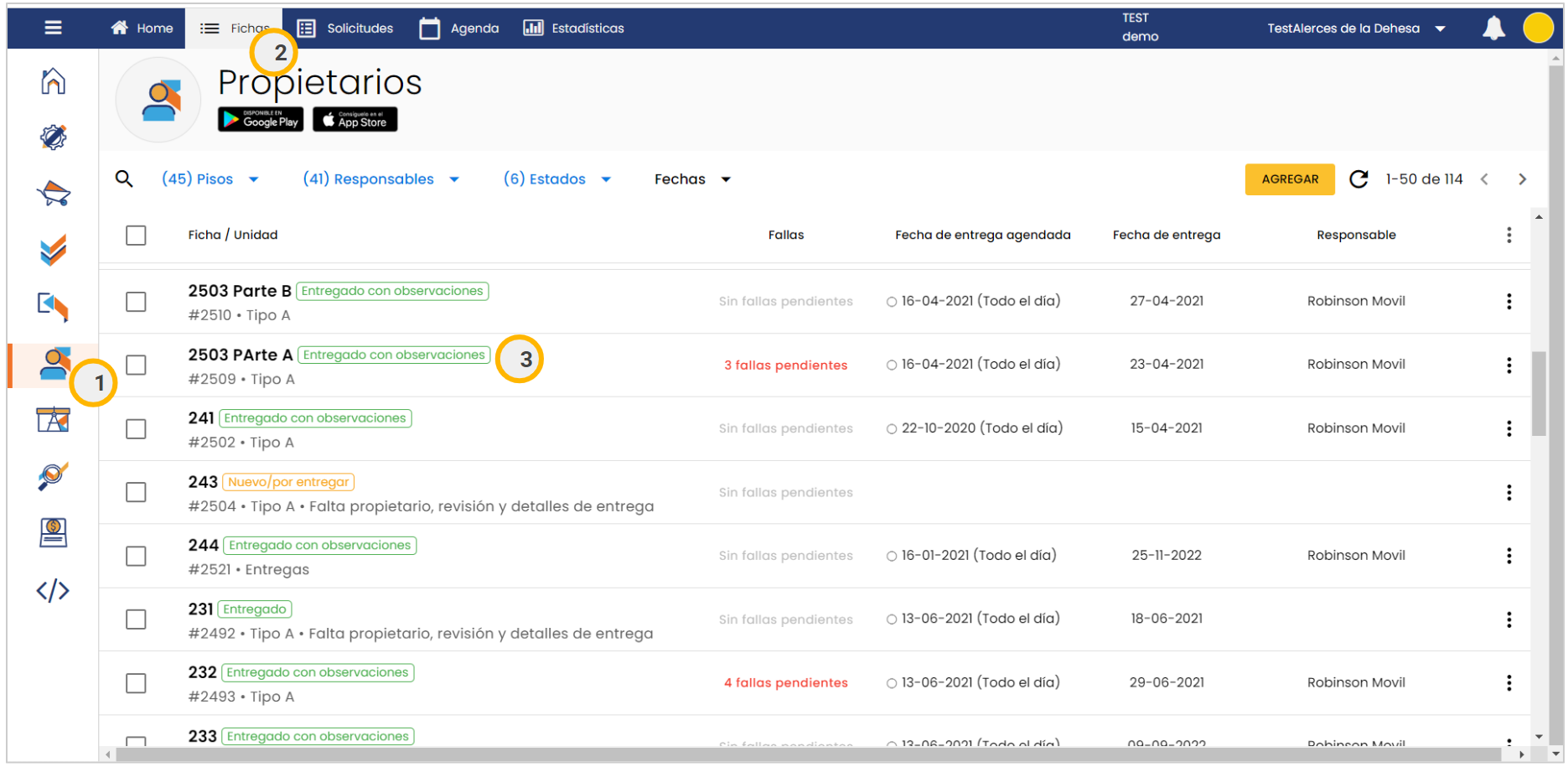Check the box for unit 243
Viewport: 1568px width, 767px height.
pos(136,493)
